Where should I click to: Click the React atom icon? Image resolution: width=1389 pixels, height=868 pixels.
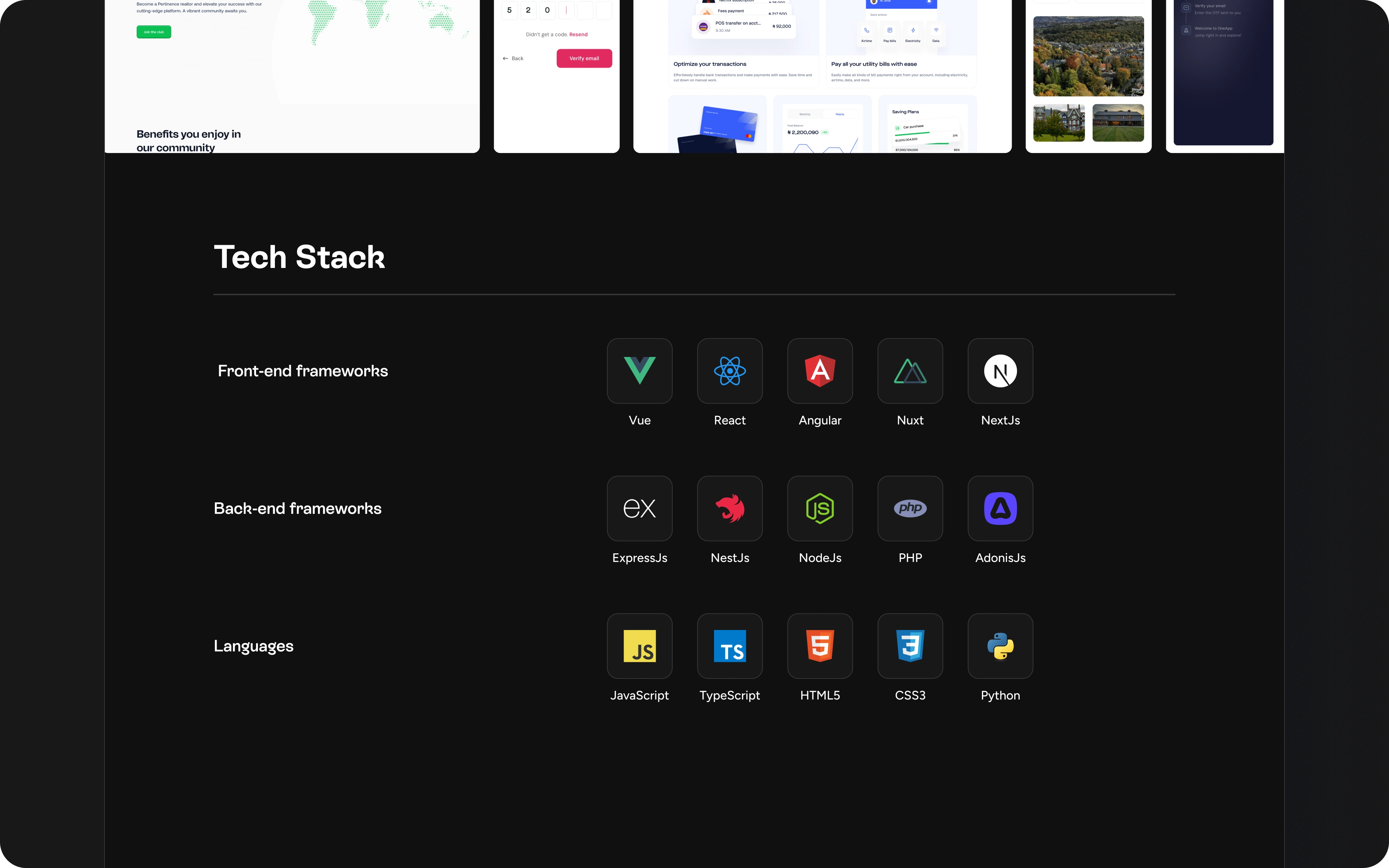[x=730, y=371]
